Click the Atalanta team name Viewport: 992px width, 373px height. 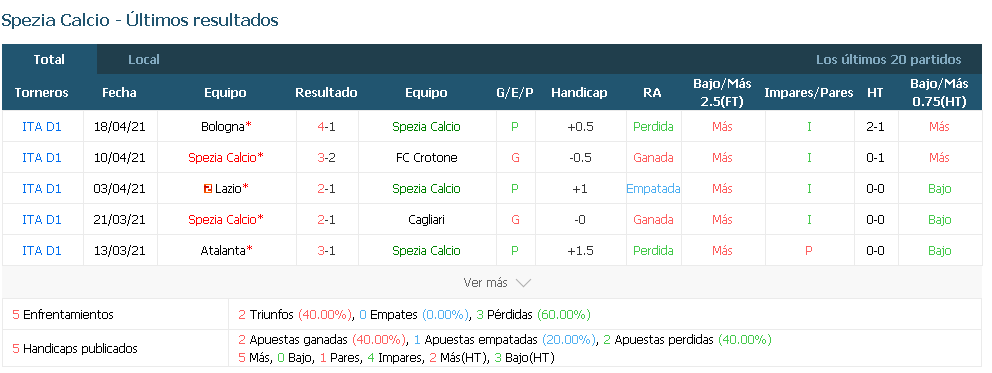[222, 250]
